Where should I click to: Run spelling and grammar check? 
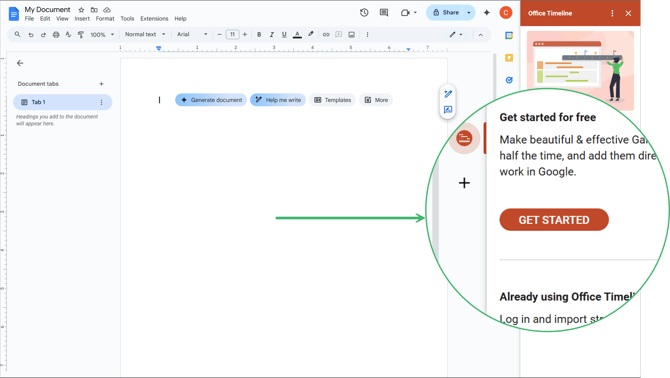click(68, 35)
